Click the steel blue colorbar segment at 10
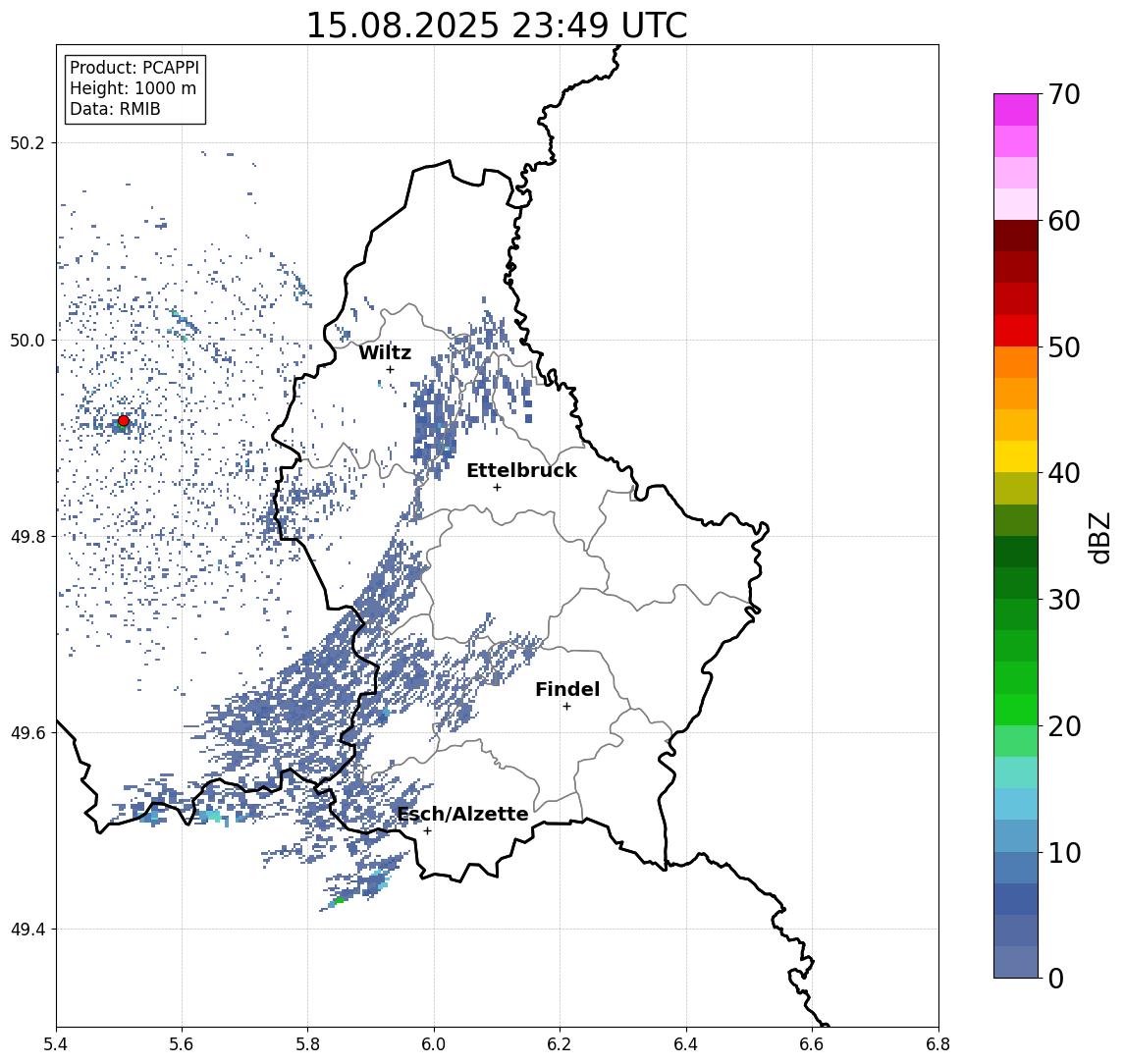 coord(1016,868)
